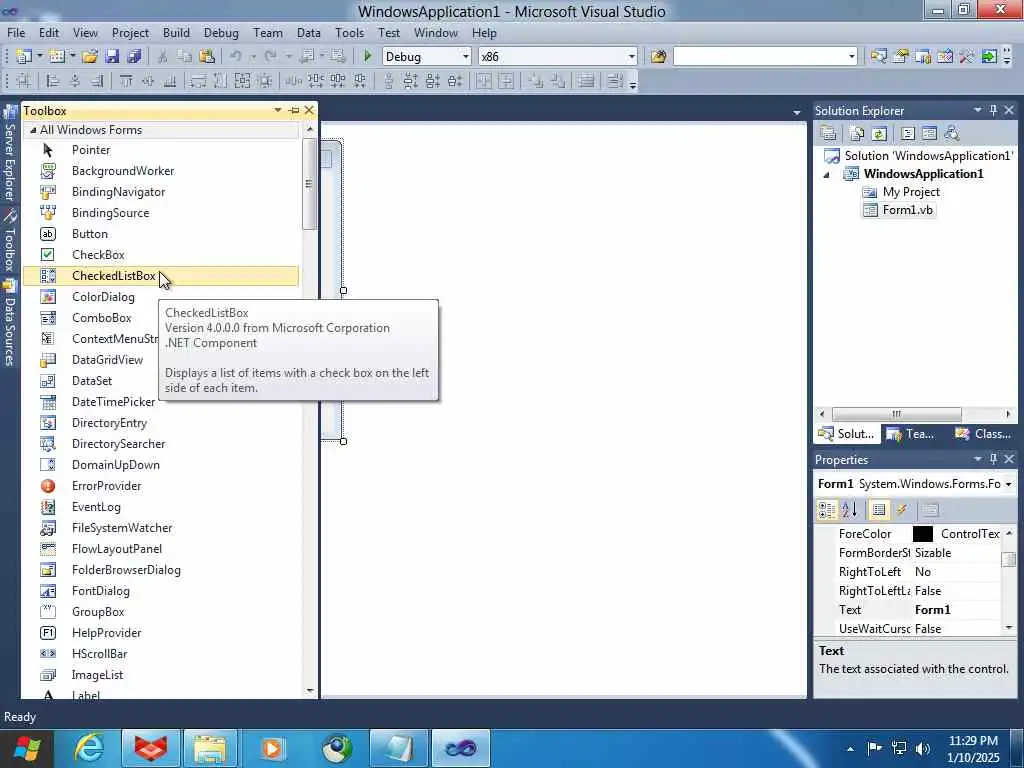Click the Align to Grid layout icon
Screen dimensions: 1024x768
24,81
